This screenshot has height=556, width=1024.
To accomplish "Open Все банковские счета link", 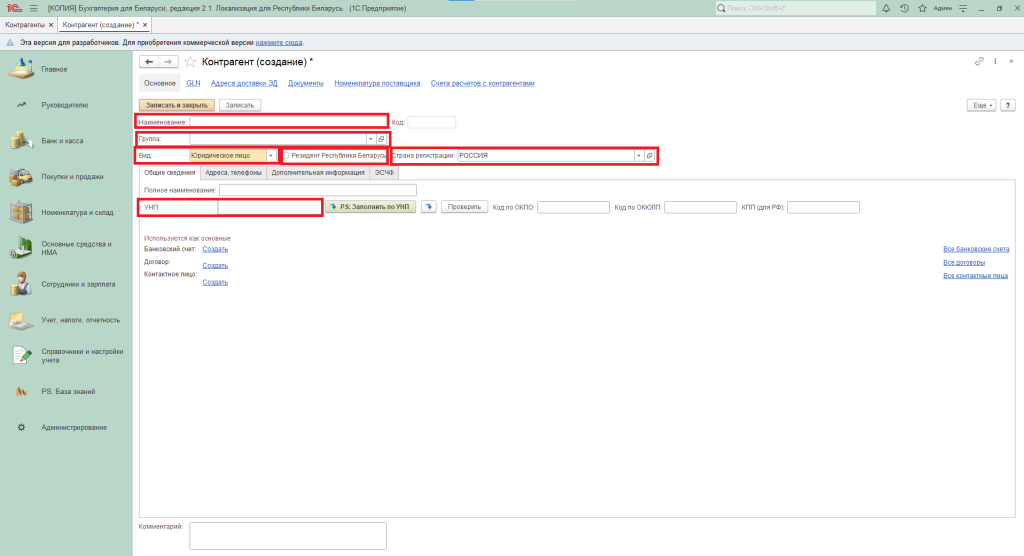I will coord(976,249).
